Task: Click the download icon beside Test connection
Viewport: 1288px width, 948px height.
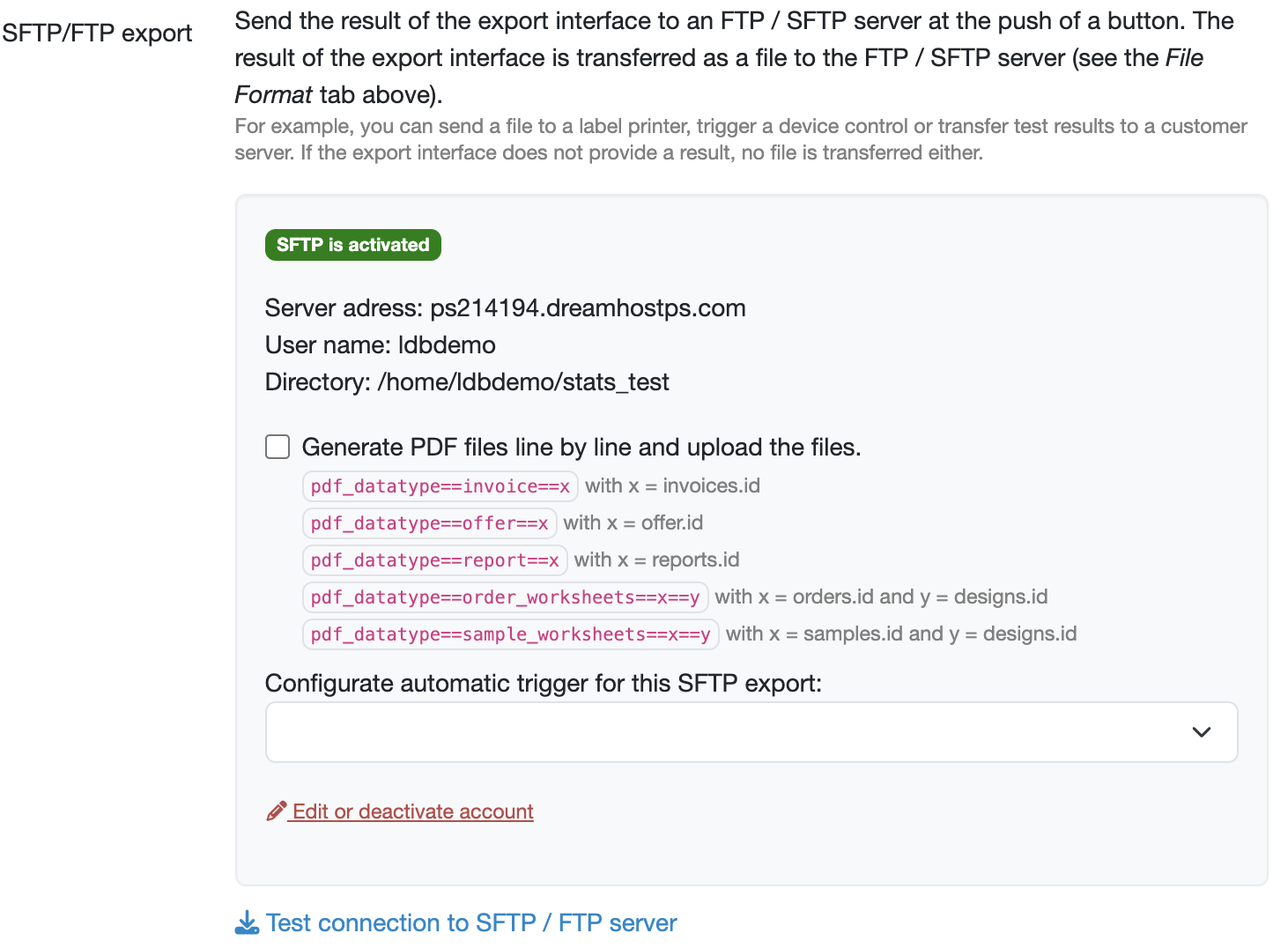Action: (x=247, y=922)
